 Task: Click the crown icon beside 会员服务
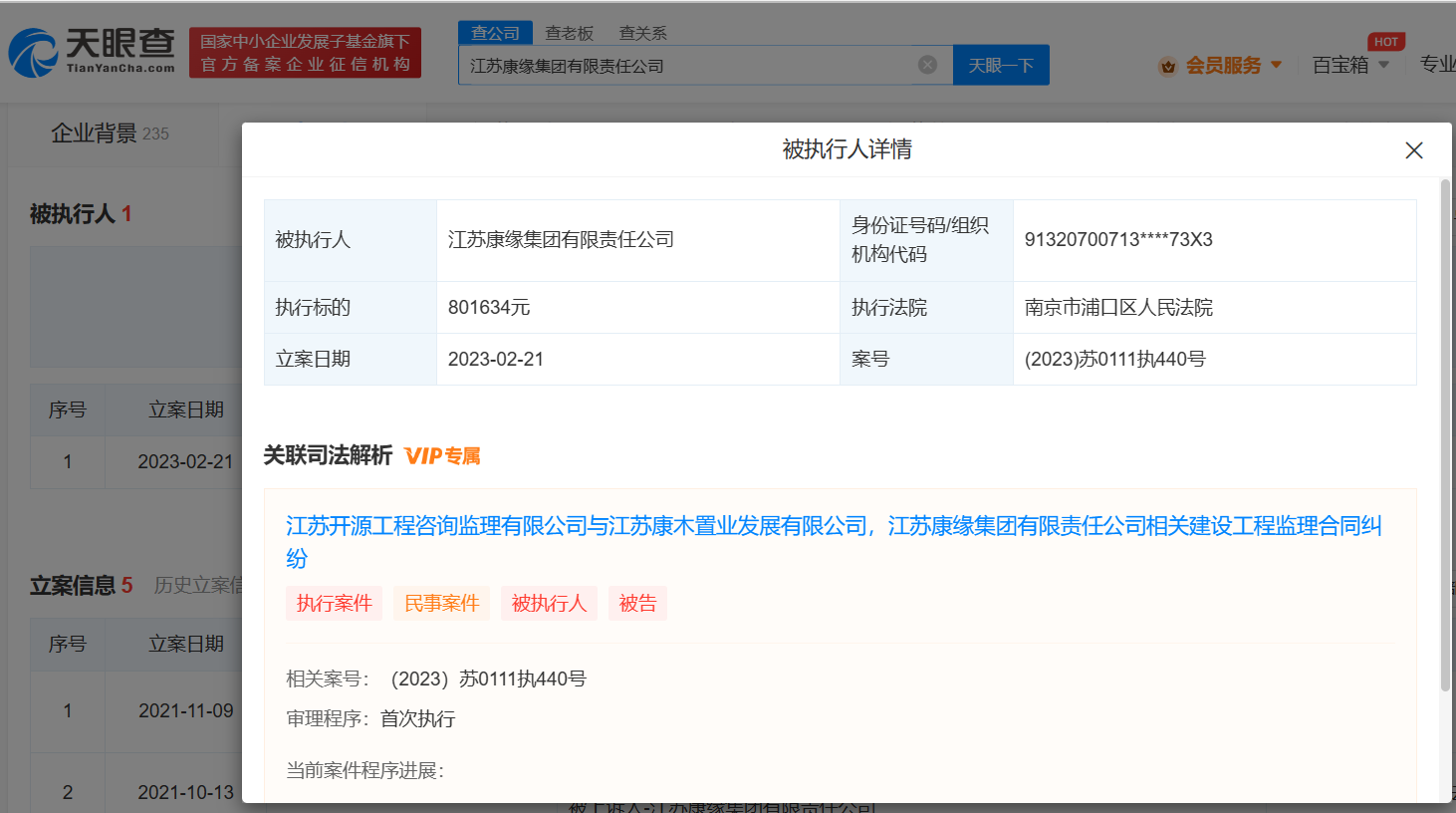[x=1167, y=64]
